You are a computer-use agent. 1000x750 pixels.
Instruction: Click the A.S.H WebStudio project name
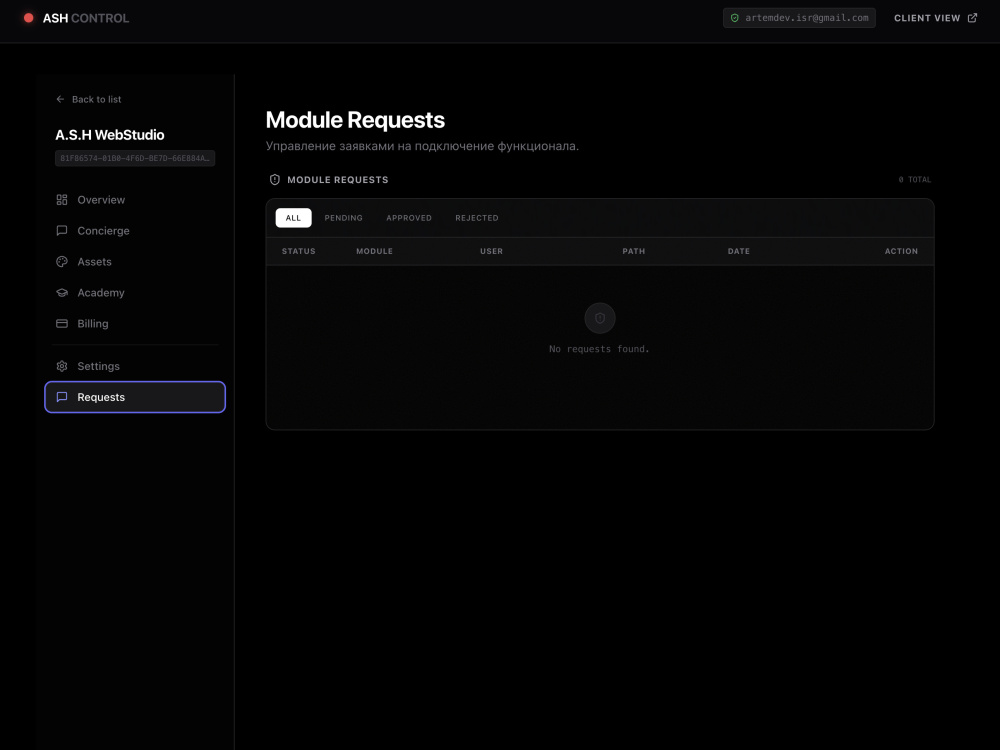tap(110, 135)
